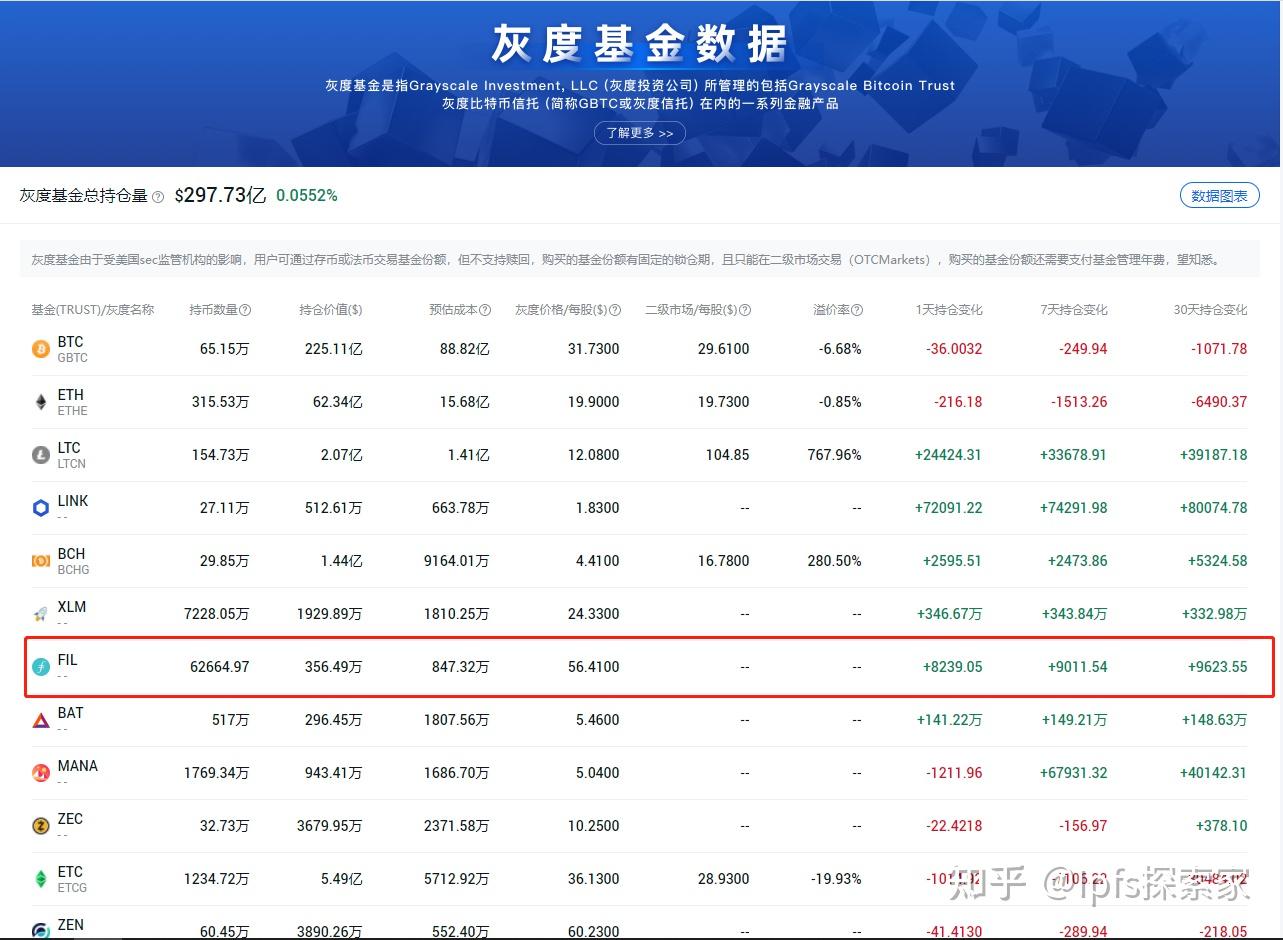Click the FIL coin icon in highlighted row
This screenshot has width=1283, height=940.
[40, 667]
